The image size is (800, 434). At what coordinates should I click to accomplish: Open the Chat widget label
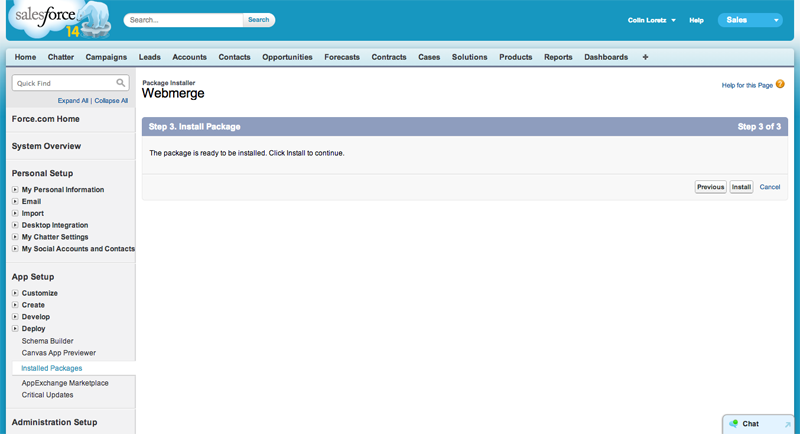tap(750, 424)
